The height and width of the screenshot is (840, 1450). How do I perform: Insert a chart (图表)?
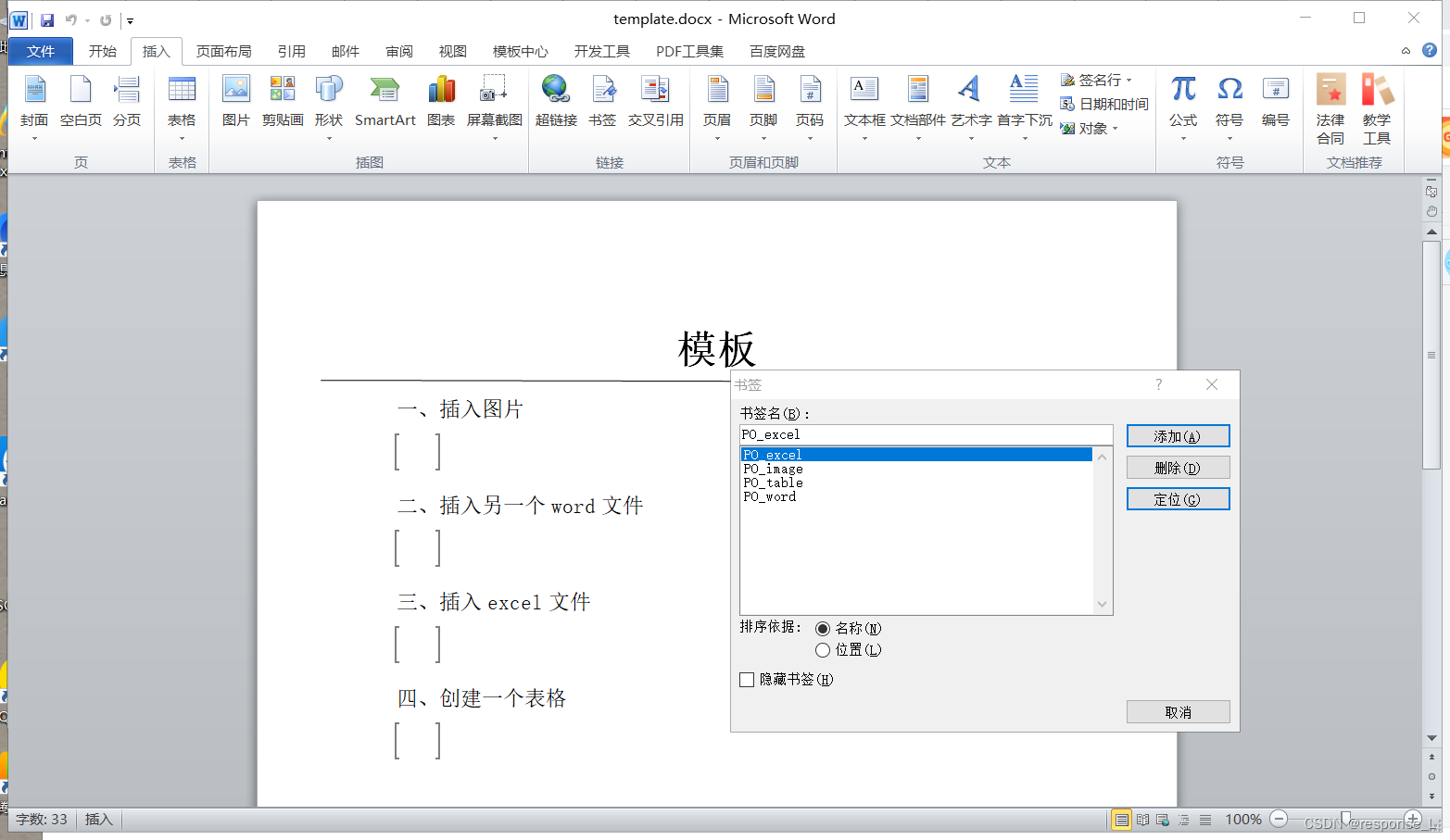(x=441, y=102)
